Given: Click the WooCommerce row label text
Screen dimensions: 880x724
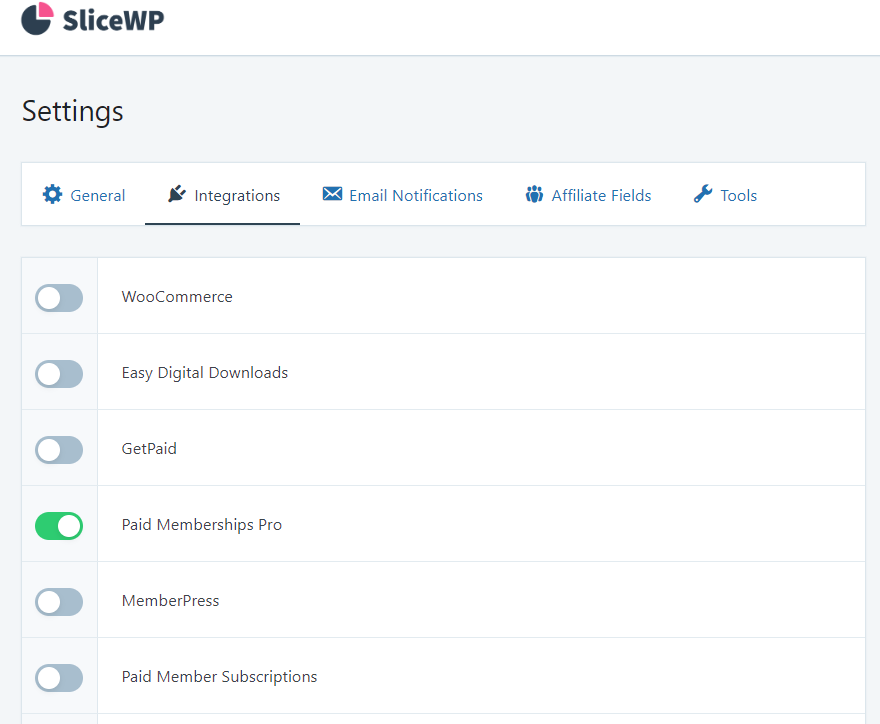Looking at the screenshot, I should [x=177, y=297].
